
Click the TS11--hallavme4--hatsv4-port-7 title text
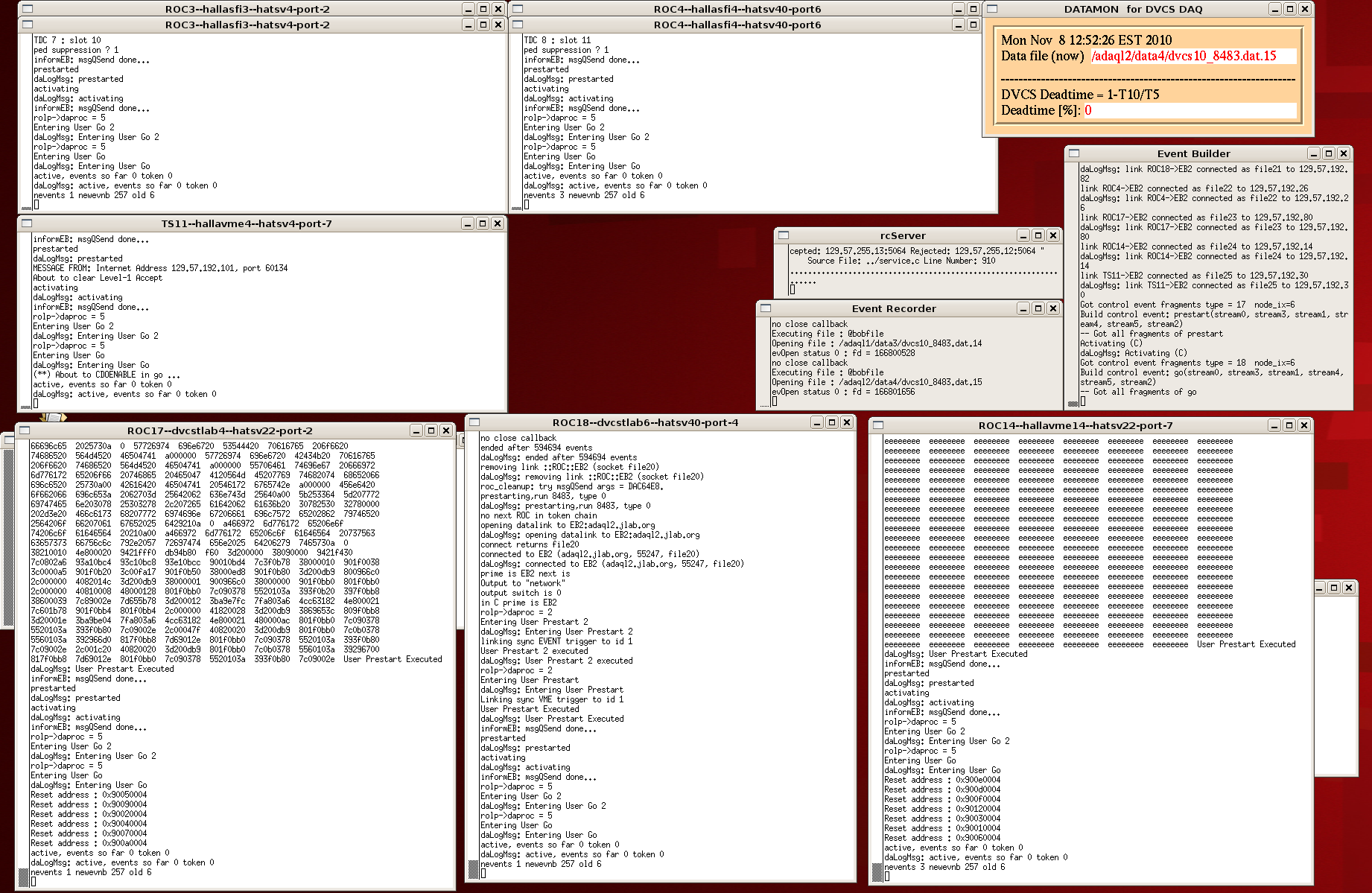pos(247,223)
